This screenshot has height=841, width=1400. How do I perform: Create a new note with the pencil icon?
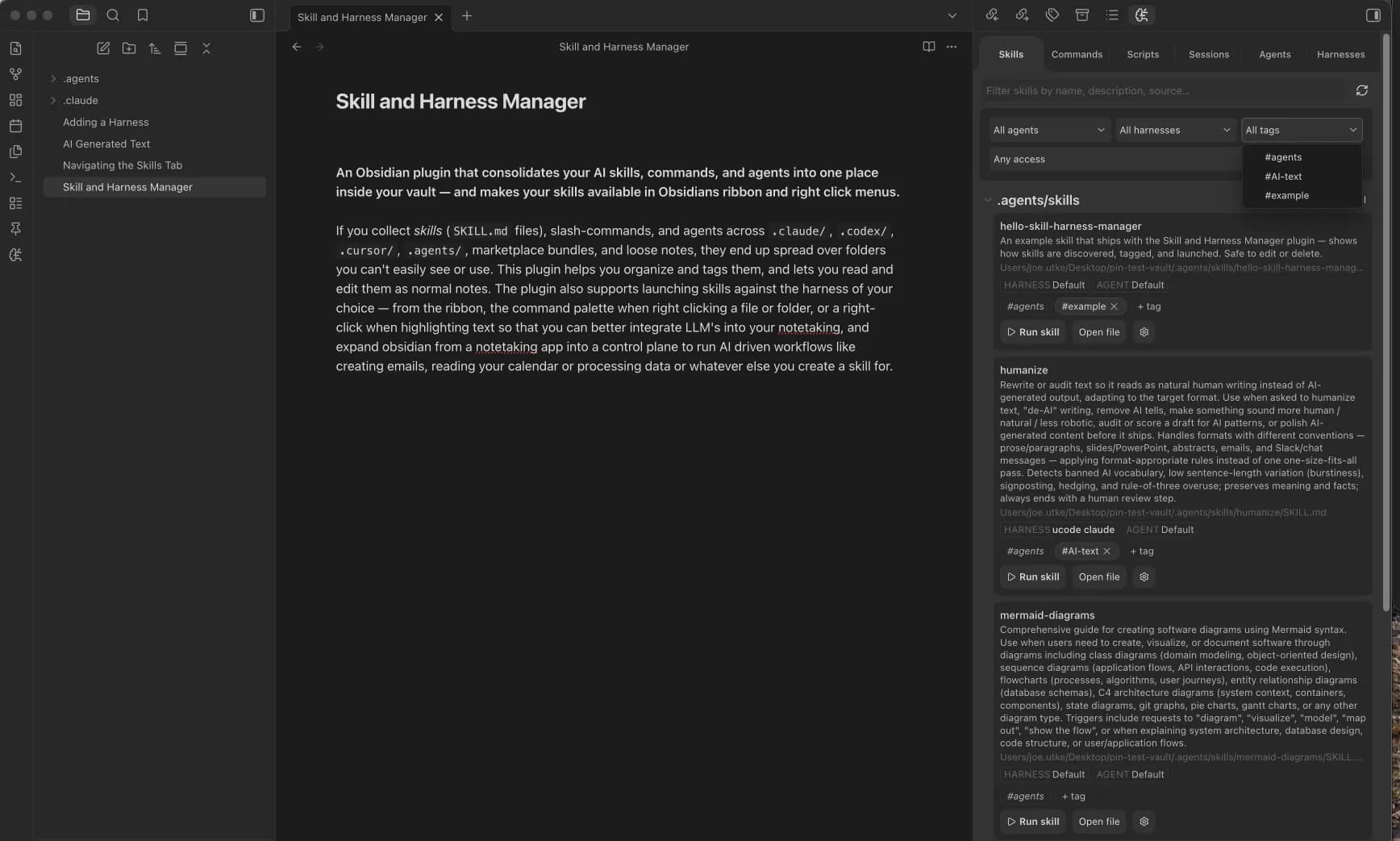click(103, 48)
